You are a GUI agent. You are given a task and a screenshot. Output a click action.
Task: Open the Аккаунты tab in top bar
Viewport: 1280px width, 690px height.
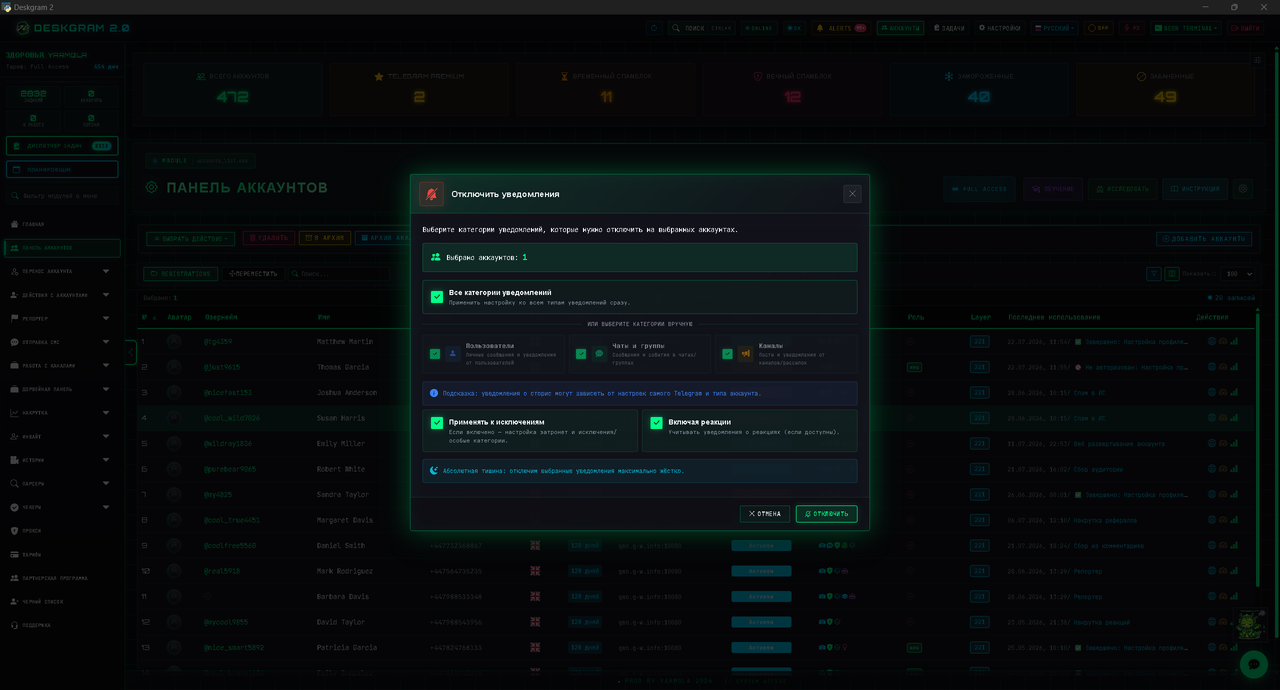tap(900, 28)
